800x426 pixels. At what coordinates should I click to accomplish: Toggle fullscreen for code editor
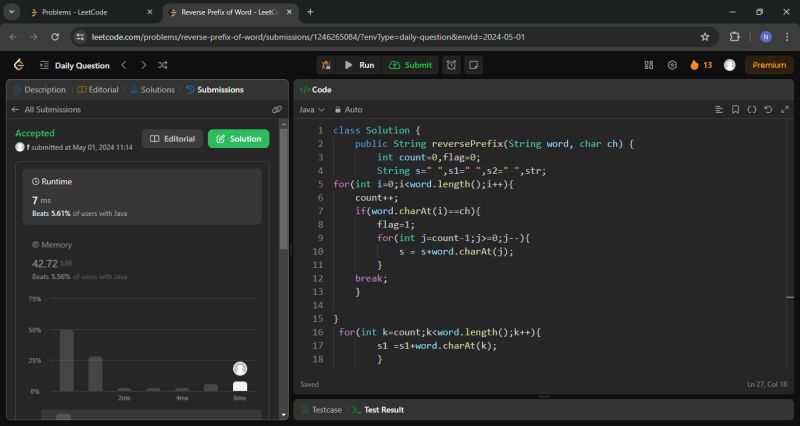(783, 109)
